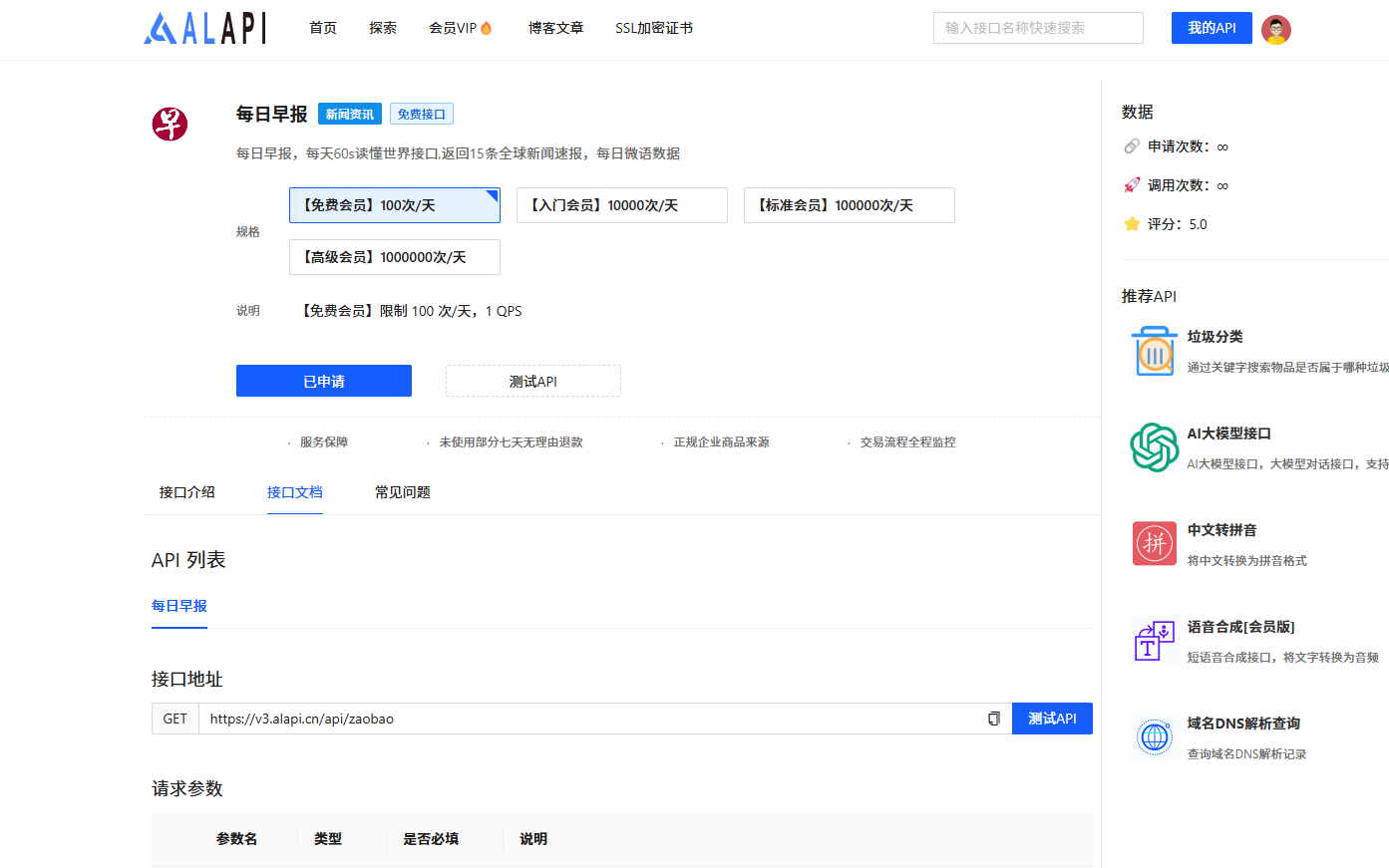Switch to the 接口介绍 tab

(x=187, y=491)
